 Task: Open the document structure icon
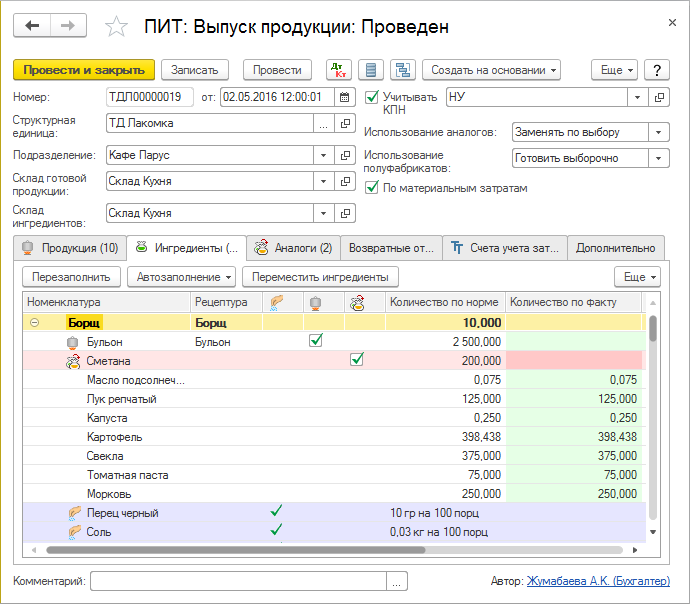(x=402, y=70)
